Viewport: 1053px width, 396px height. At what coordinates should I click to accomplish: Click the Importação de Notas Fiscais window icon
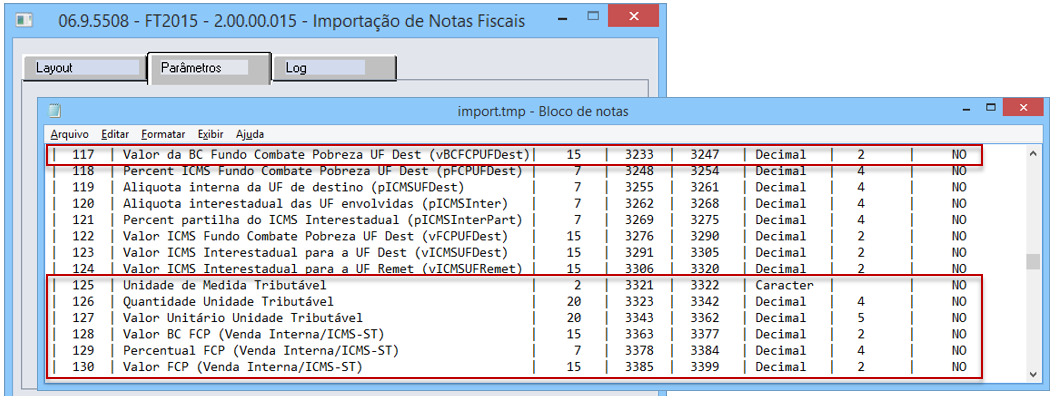[x=25, y=20]
